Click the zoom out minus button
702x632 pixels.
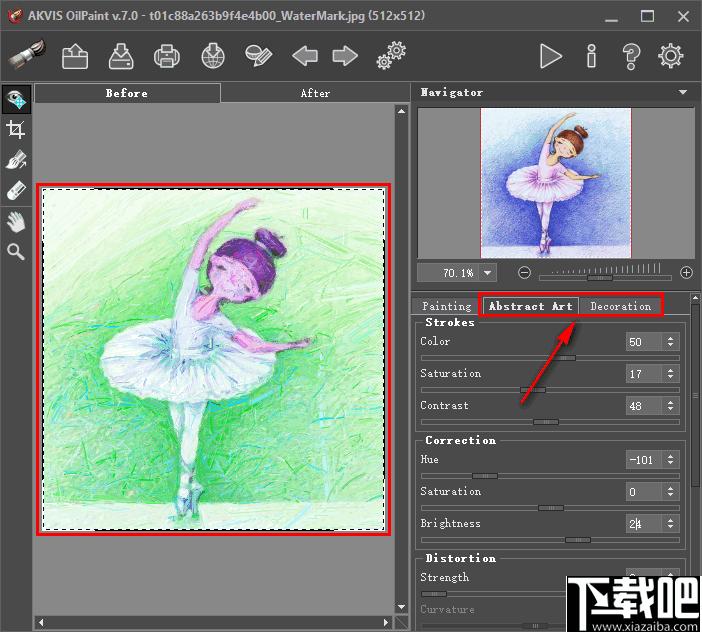(x=524, y=272)
